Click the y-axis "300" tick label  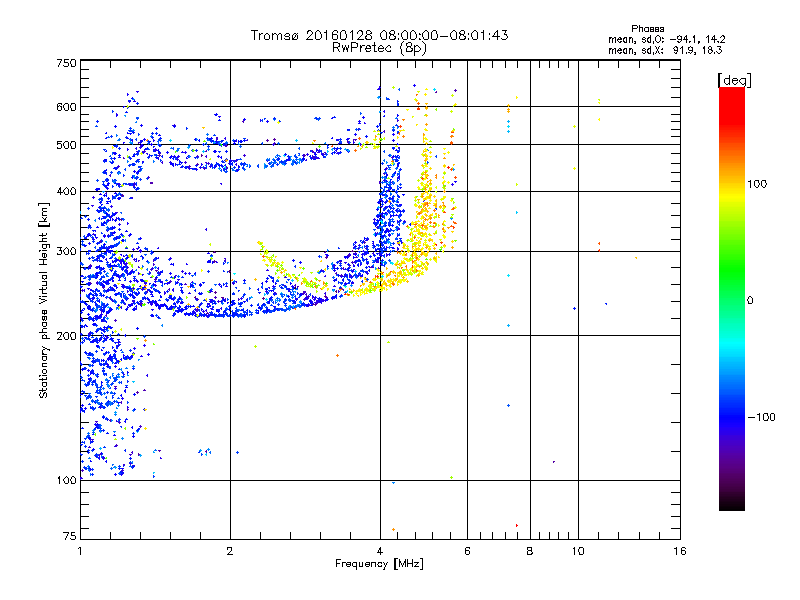pyautogui.click(x=66, y=252)
